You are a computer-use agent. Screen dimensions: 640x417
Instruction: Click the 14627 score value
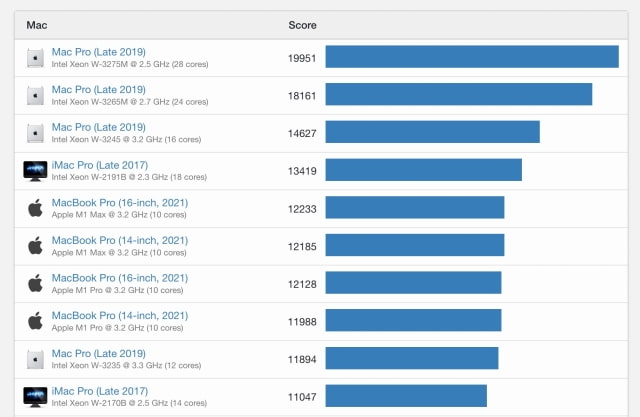302,133
